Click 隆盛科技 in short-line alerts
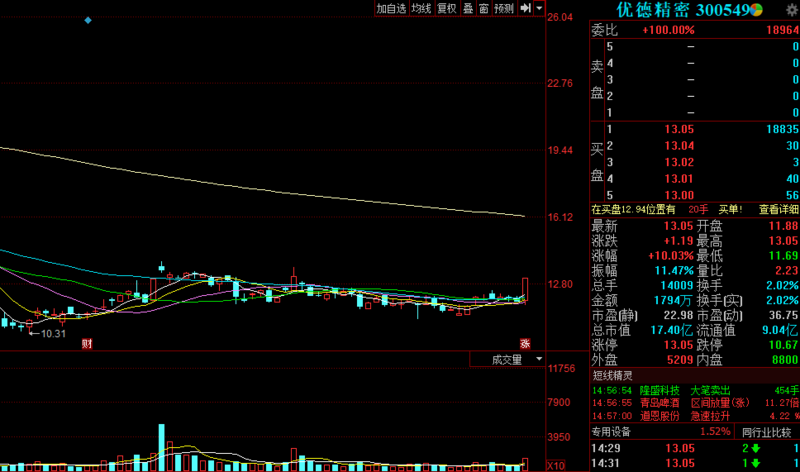This screenshot has height=472, width=800. coord(660,390)
